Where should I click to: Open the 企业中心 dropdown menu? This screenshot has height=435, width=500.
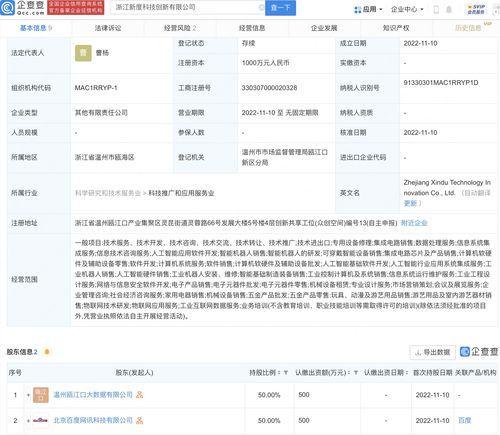pyautogui.click(x=407, y=9)
